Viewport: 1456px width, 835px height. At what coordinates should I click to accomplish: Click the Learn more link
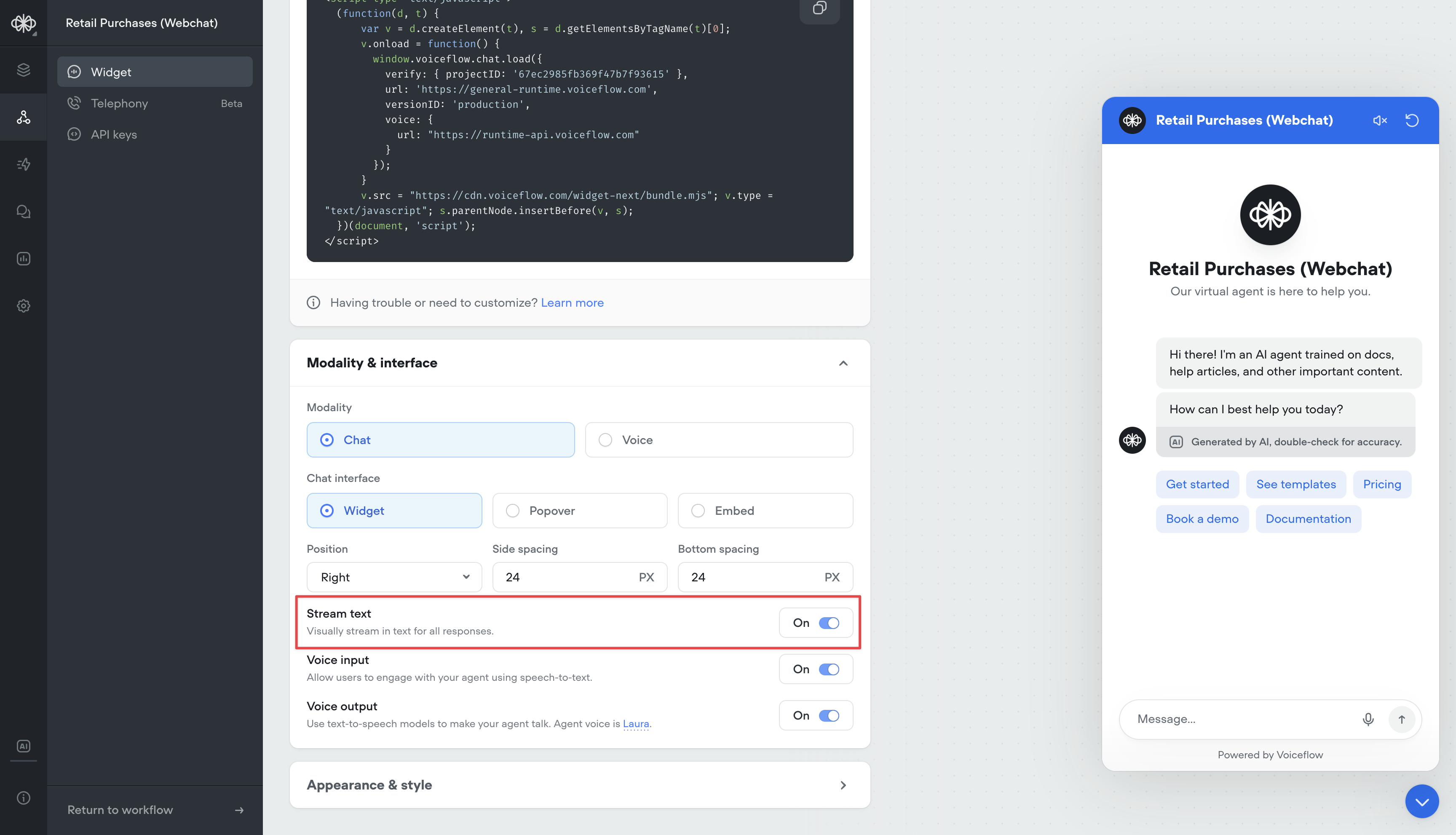click(572, 302)
